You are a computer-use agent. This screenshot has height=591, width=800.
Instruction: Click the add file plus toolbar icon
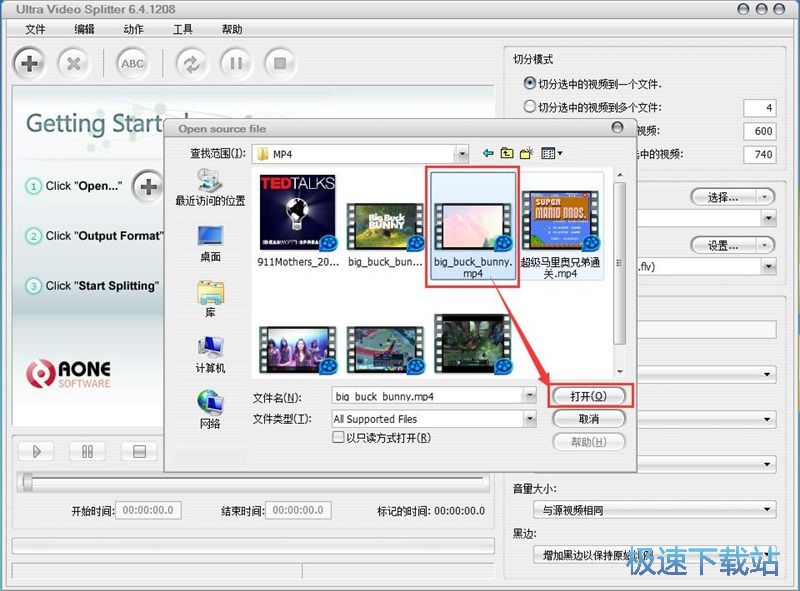click(x=29, y=63)
